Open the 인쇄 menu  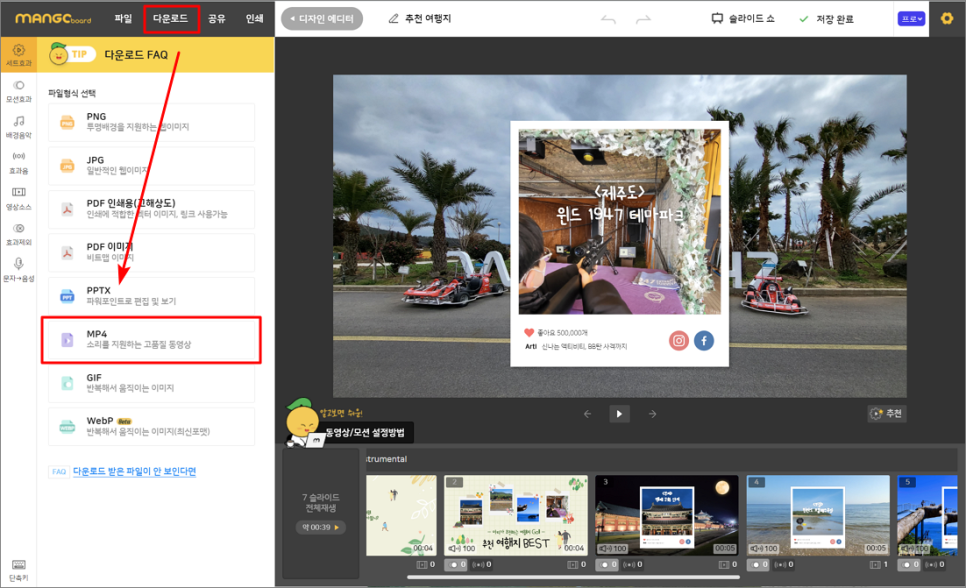coord(254,18)
